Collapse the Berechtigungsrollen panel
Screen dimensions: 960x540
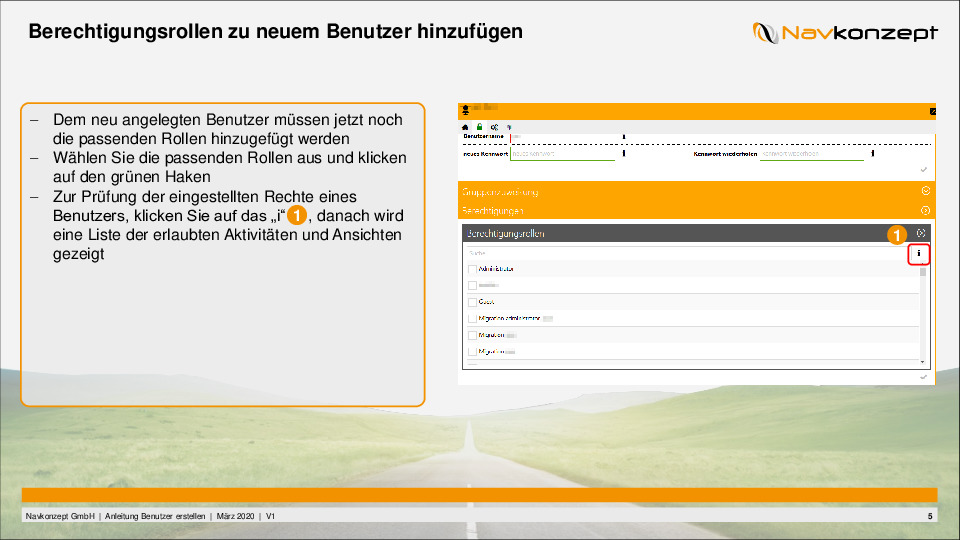pos(921,233)
